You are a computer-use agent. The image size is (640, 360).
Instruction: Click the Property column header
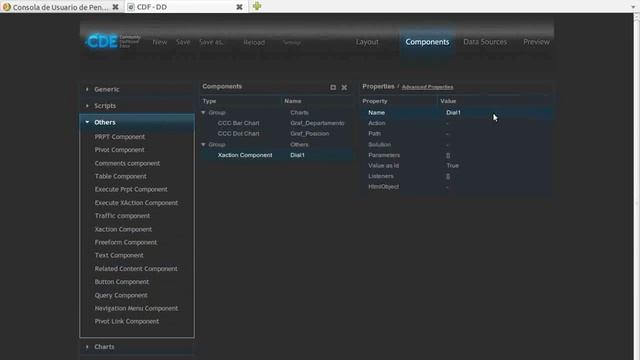[x=375, y=101]
